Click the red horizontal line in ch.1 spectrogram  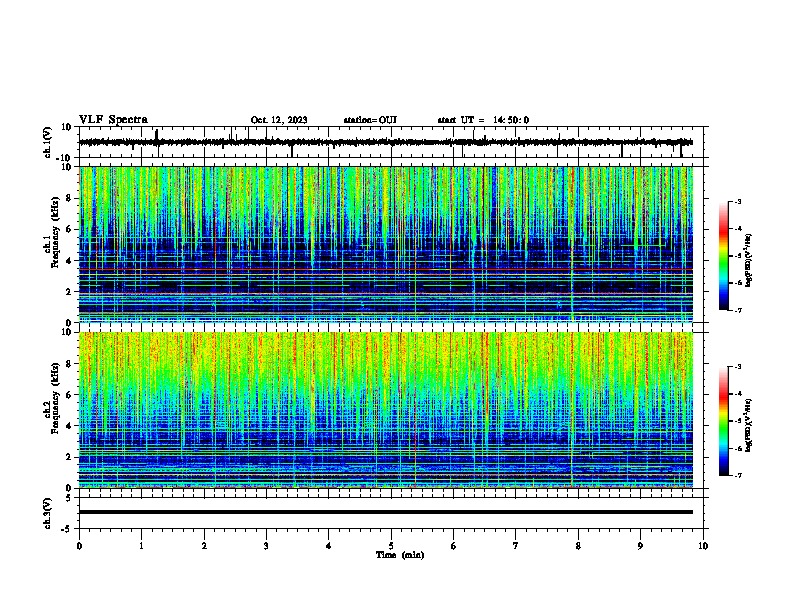click(x=386, y=270)
